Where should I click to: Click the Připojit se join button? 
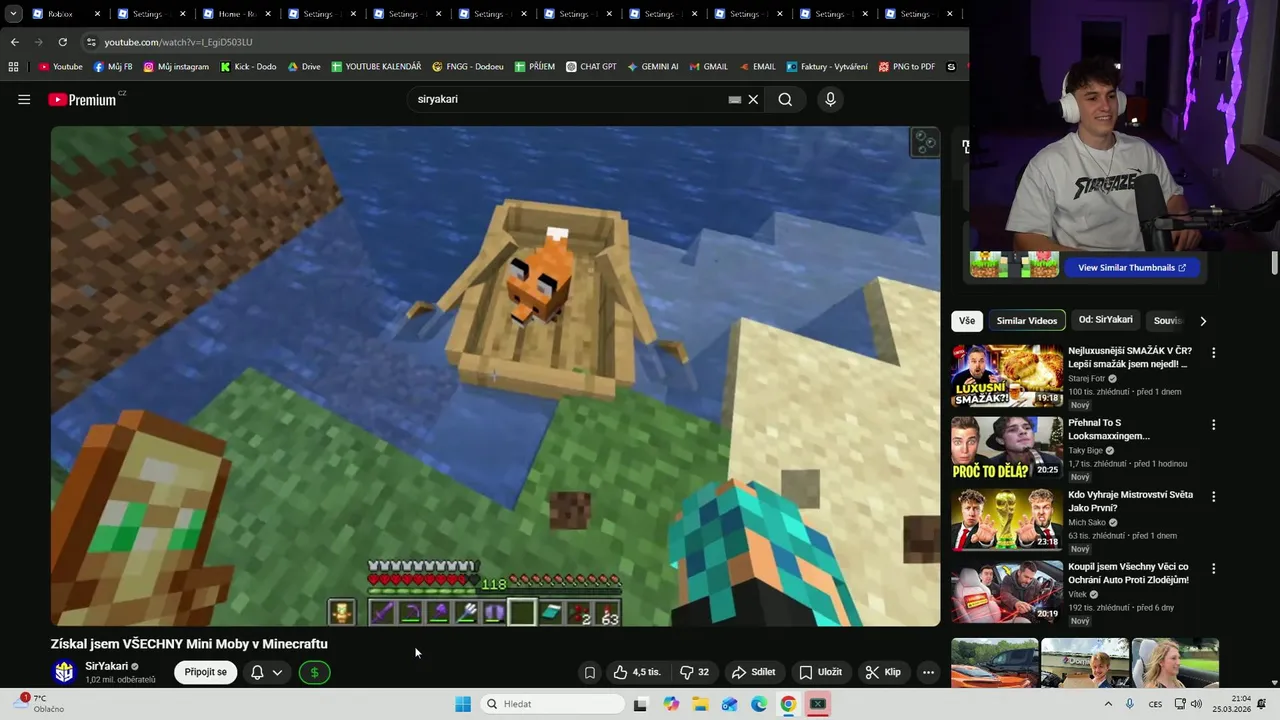(x=206, y=672)
